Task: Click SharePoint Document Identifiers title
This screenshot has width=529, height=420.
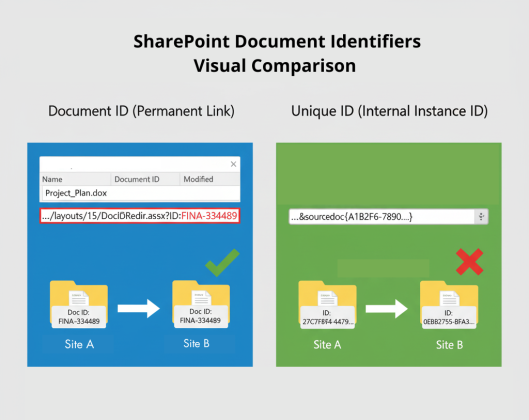Action: (x=277, y=41)
